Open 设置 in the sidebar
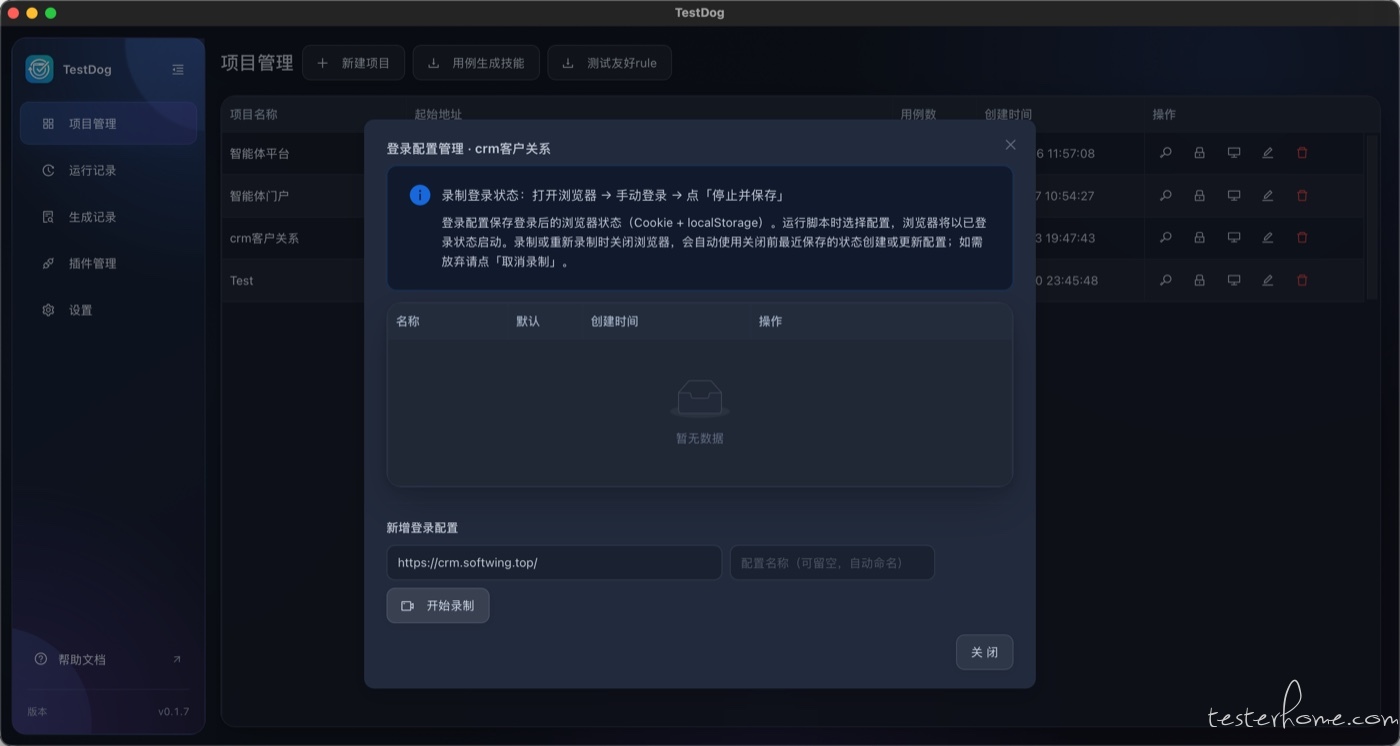 coord(108,310)
